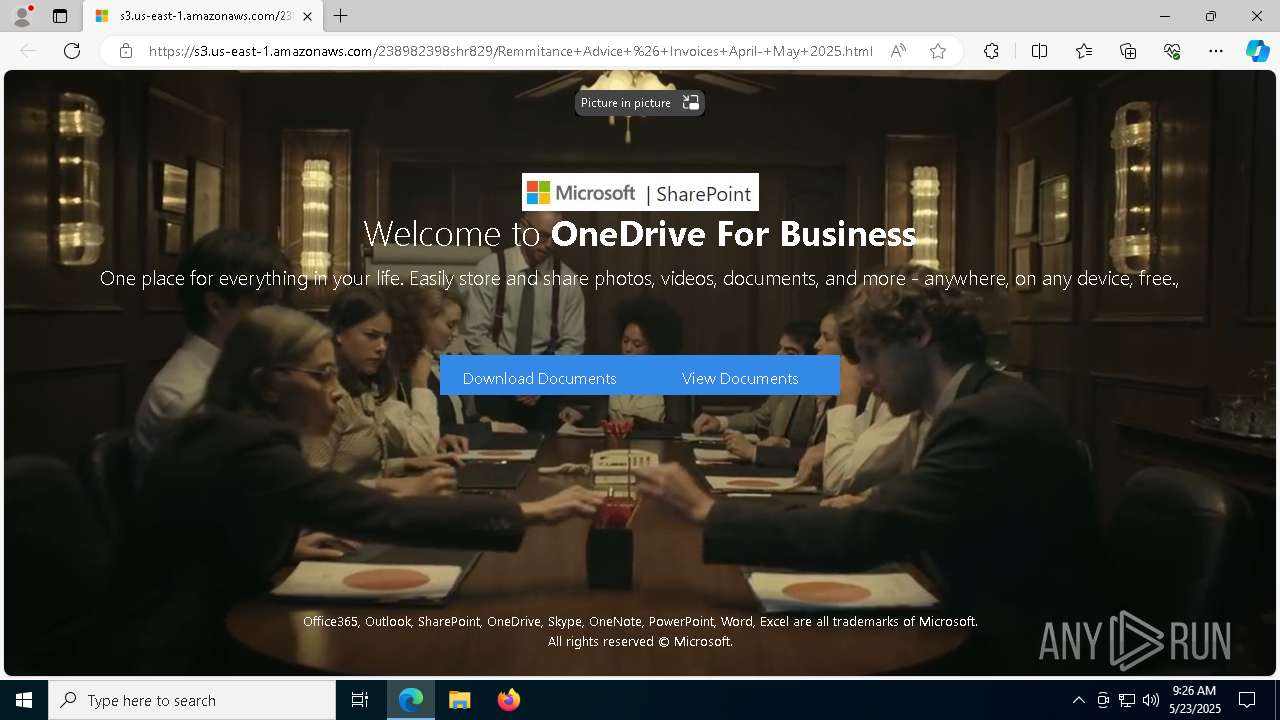This screenshot has width=1280, height=720.
Task: Click the address bar URL
Action: [x=510, y=51]
